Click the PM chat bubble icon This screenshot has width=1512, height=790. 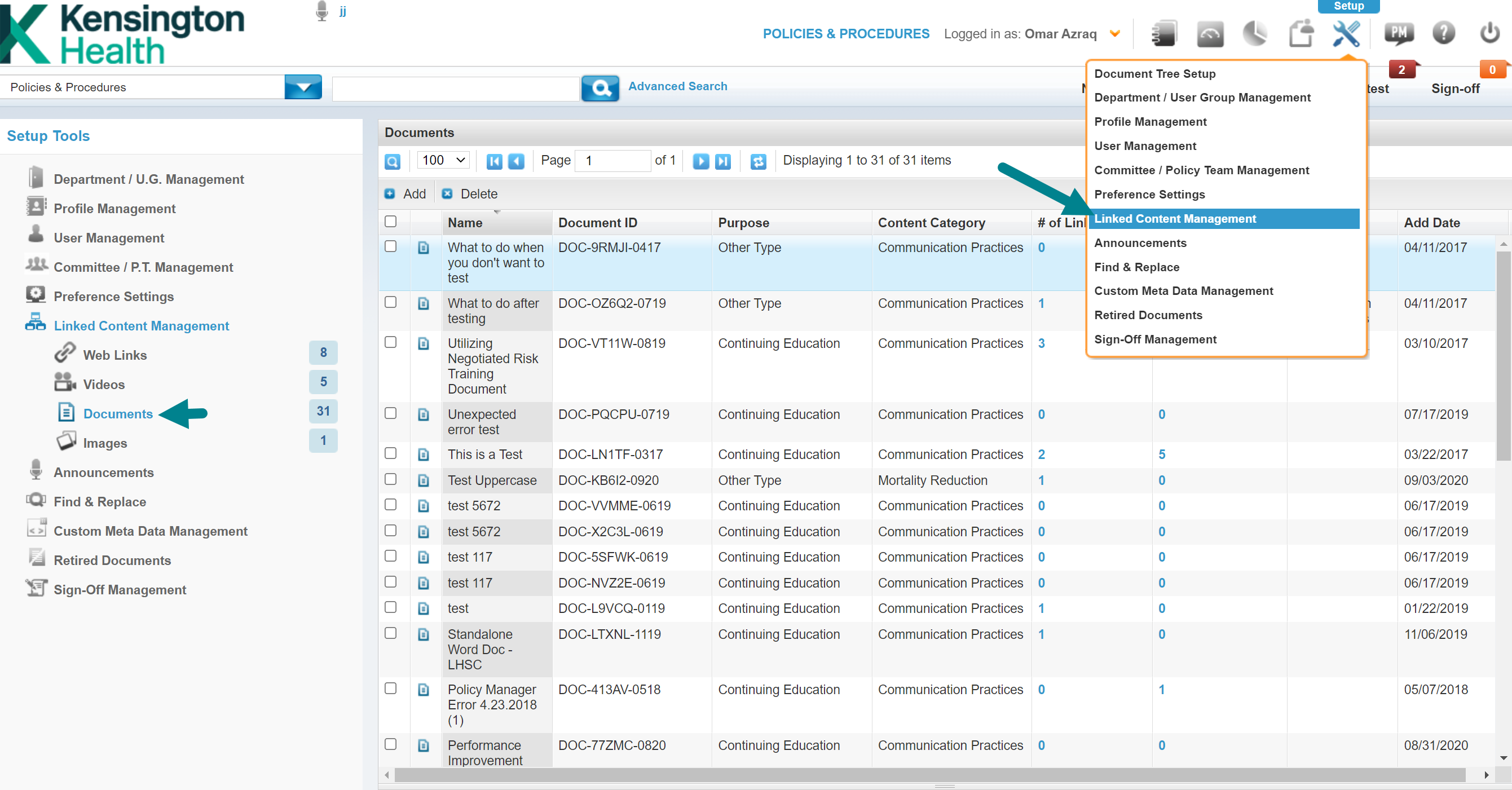[1399, 33]
